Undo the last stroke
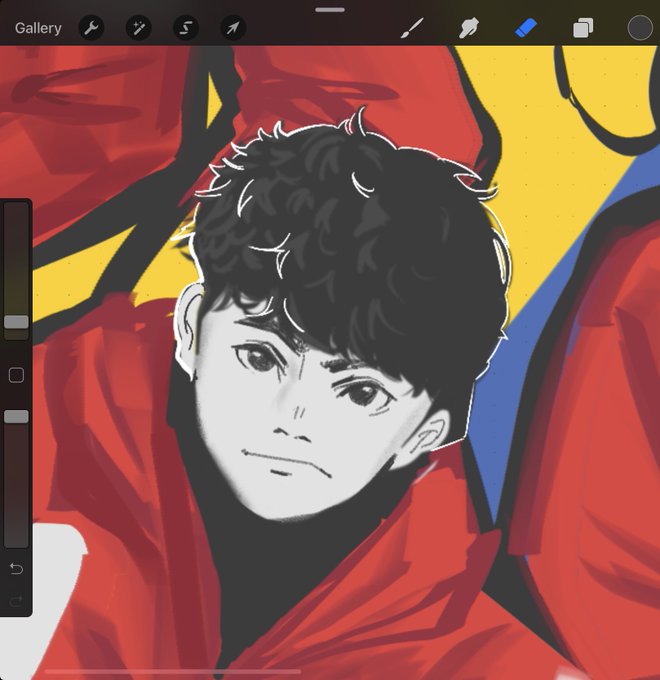The height and width of the screenshot is (680, 660). (16, 568)
